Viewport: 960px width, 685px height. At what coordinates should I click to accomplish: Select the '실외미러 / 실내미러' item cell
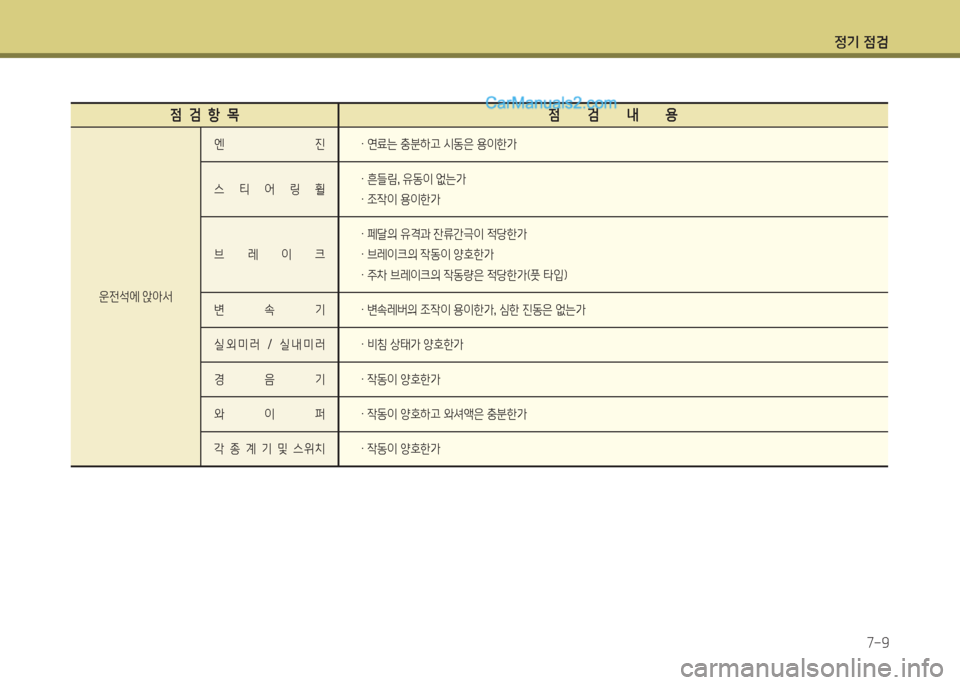coord(269,345)
